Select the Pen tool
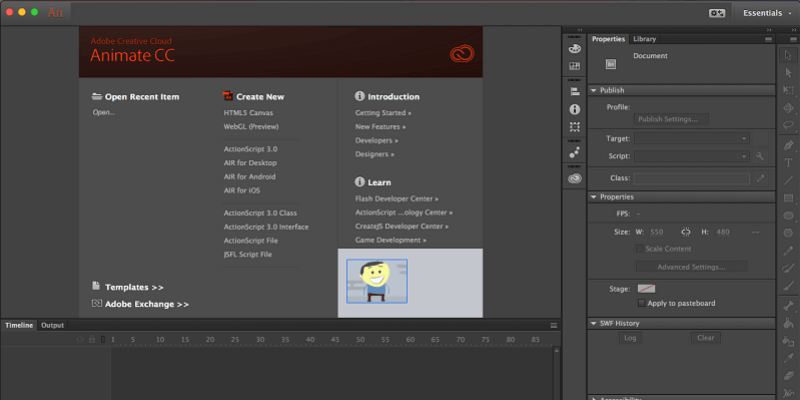 click(x=788, y=145)
